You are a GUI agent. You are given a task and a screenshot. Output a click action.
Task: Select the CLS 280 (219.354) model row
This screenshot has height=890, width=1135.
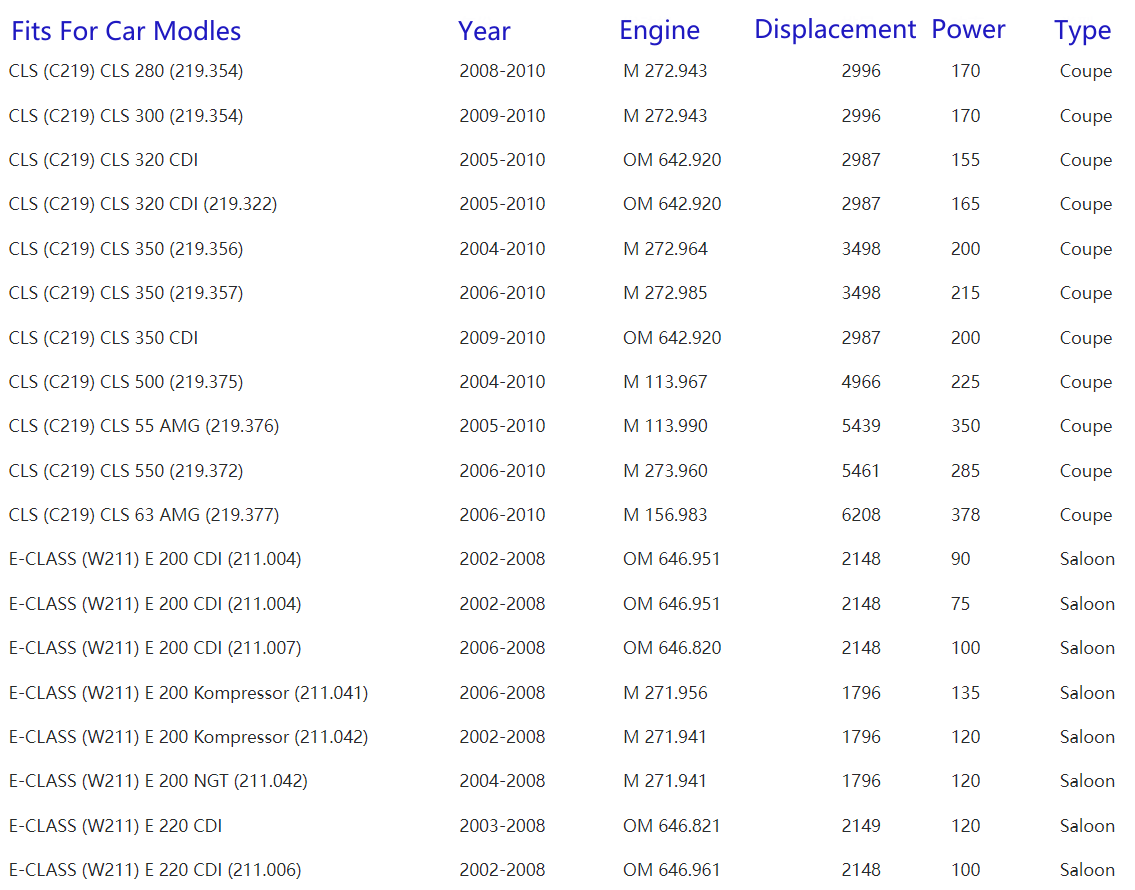pyautogui.click(x=126, y=71)
